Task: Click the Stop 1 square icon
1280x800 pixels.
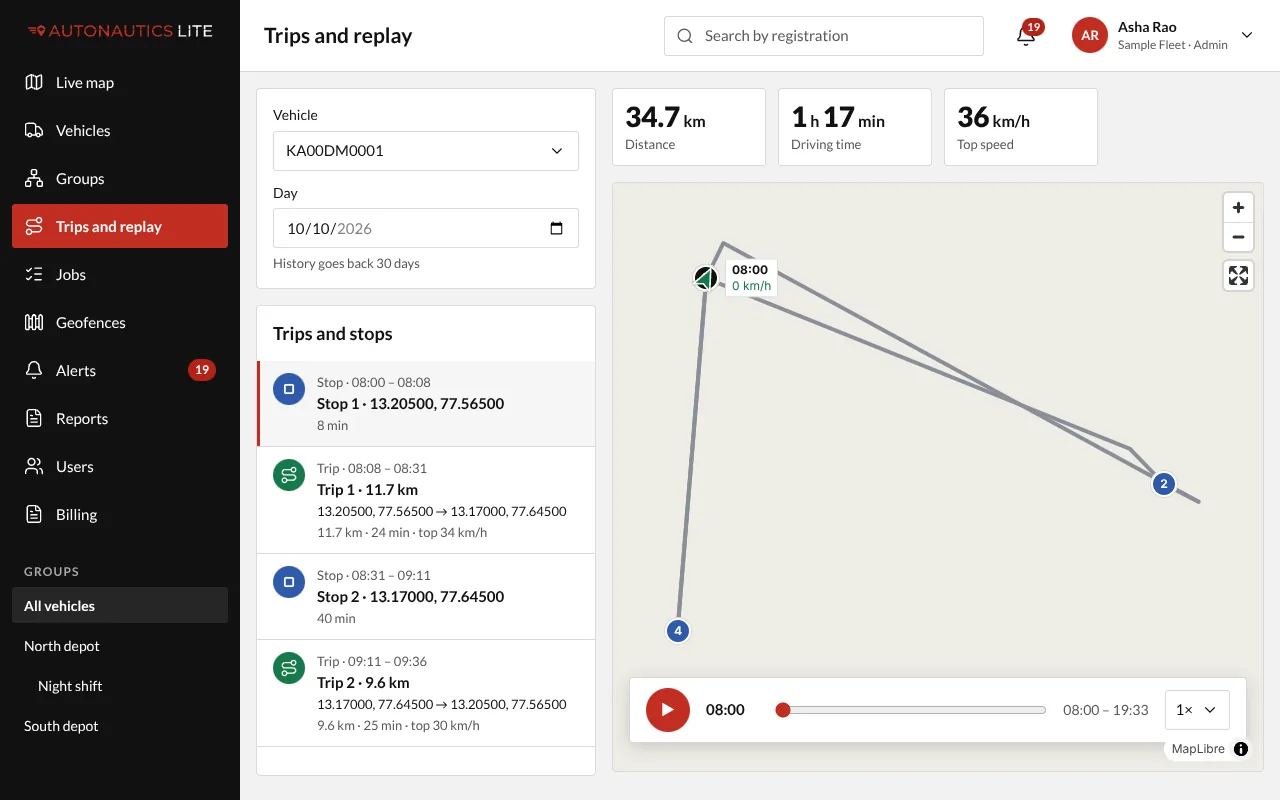Action: [289, 390]
